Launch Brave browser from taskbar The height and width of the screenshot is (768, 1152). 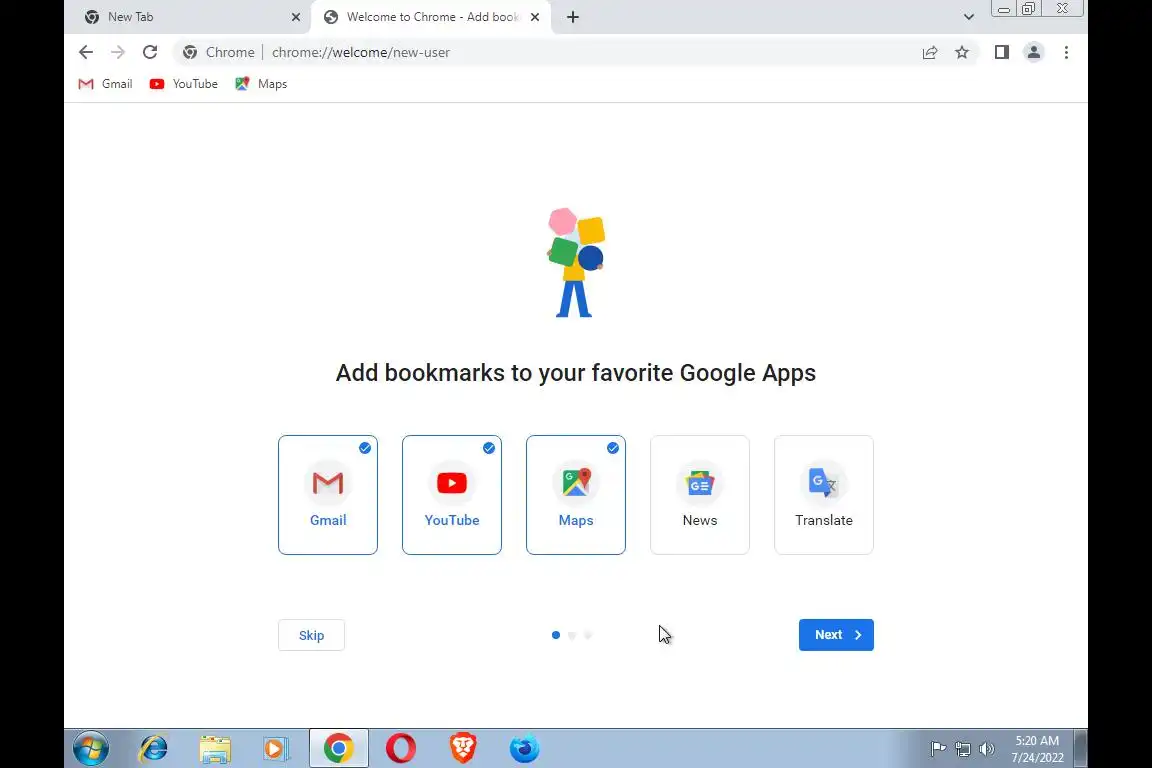click(463, 749)
